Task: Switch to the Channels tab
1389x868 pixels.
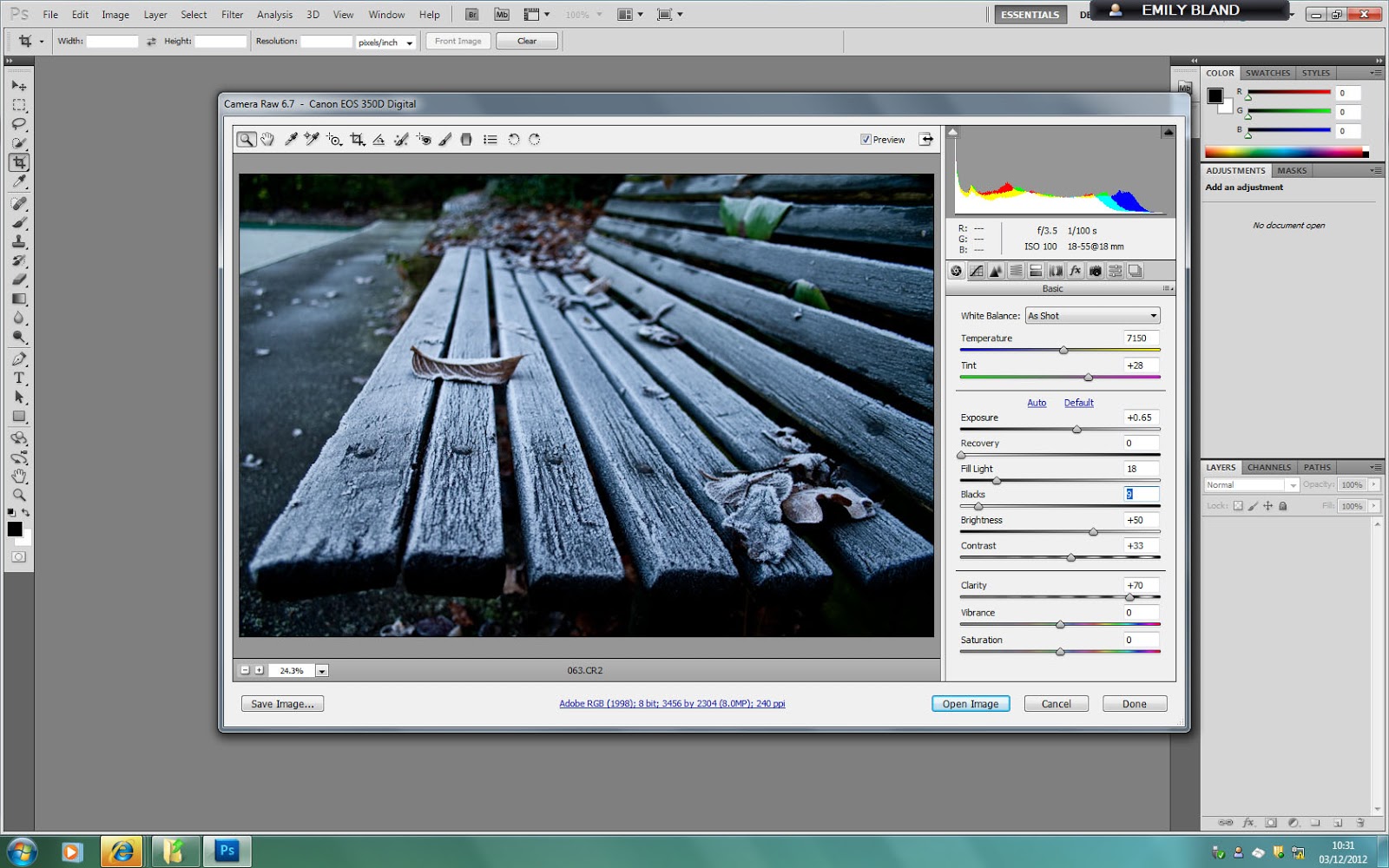Action: click(1269, 467)
